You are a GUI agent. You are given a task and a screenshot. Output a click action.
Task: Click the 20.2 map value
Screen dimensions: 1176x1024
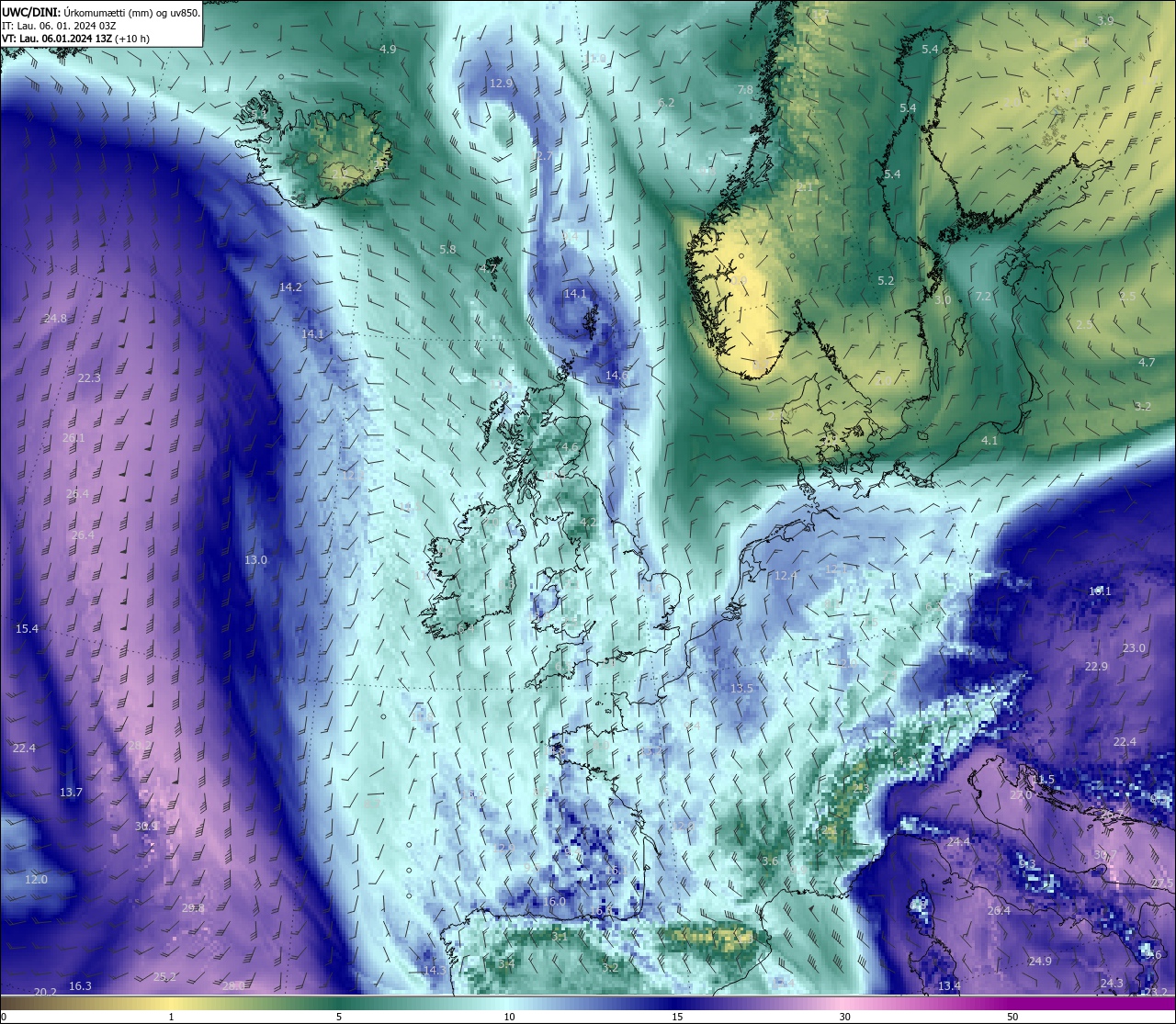pos(45,993)
